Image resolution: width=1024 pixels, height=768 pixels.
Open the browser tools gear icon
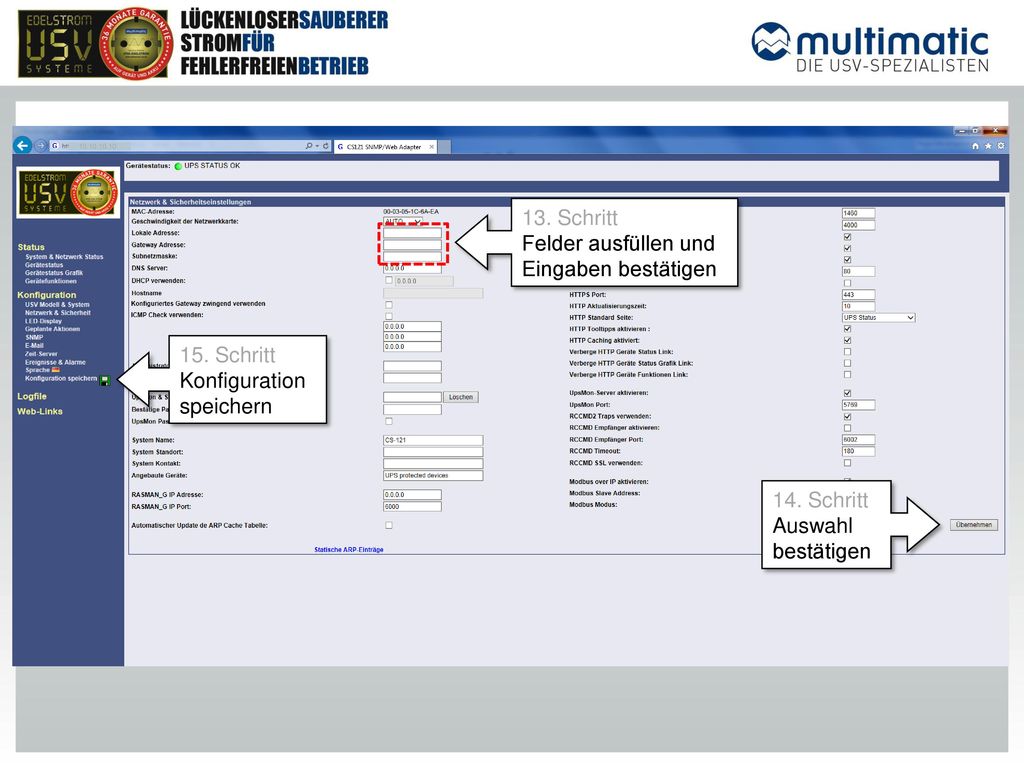click(1000, 146)
